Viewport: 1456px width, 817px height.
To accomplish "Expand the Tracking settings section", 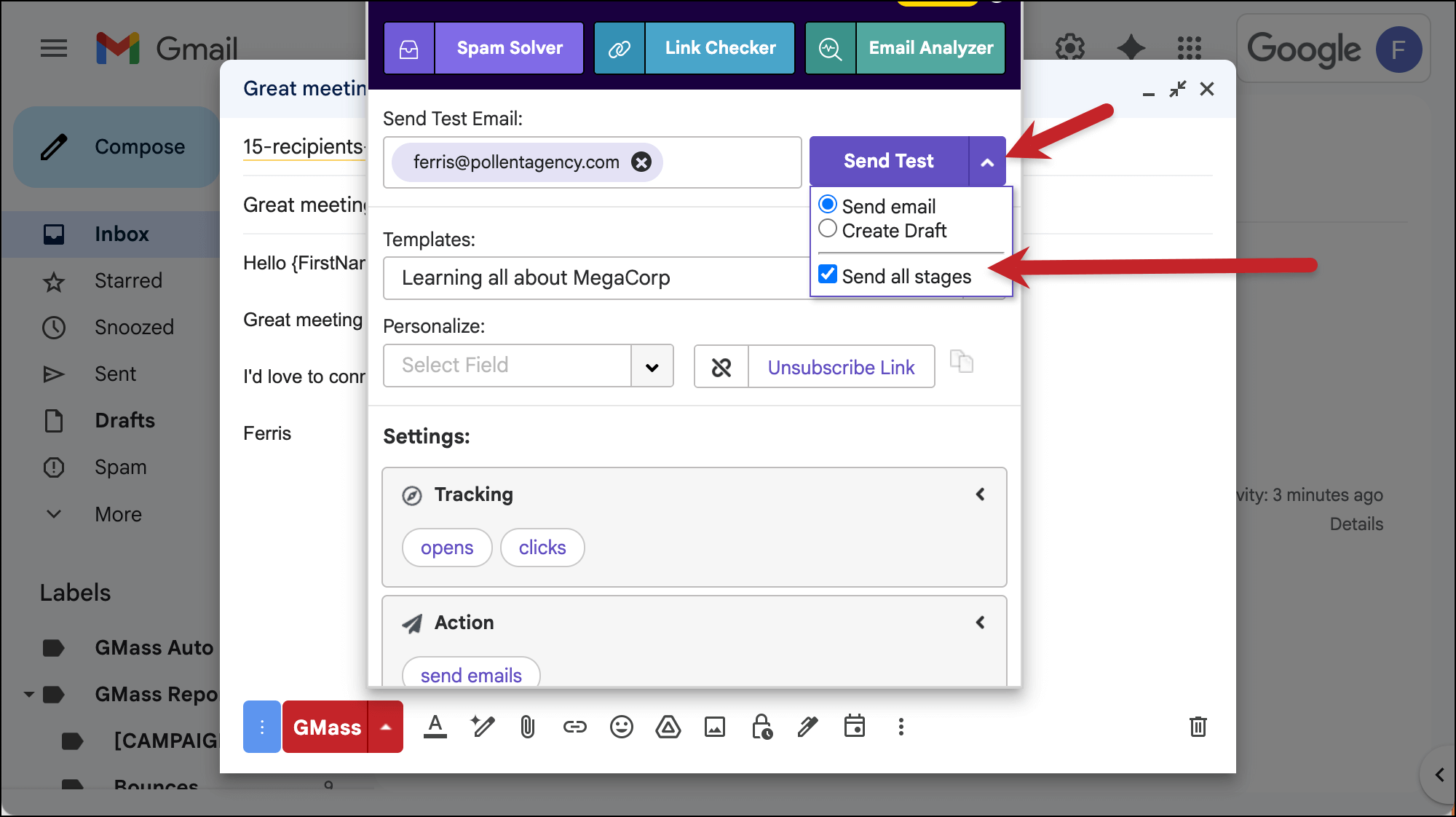I will pos(980,494).
